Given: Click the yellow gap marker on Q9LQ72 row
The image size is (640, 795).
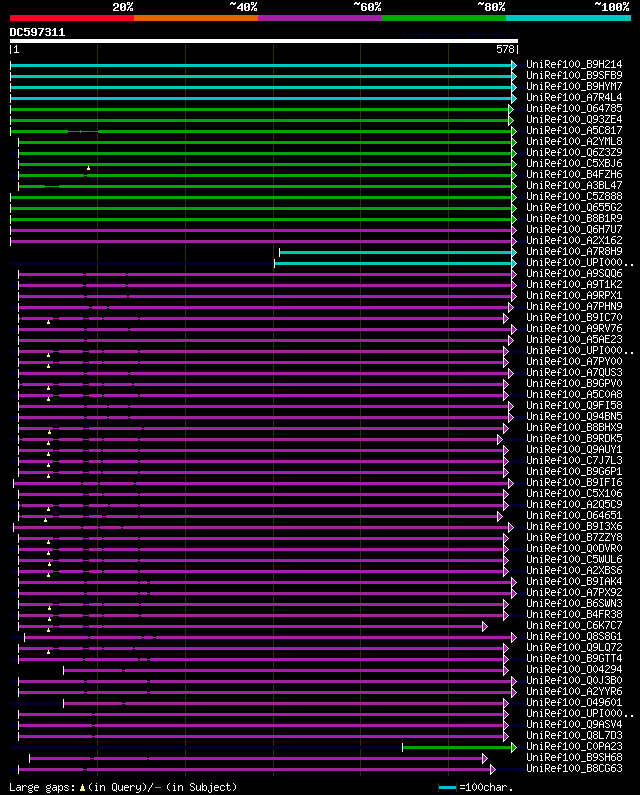Looking at the screenshot, I should click(49, 652).
